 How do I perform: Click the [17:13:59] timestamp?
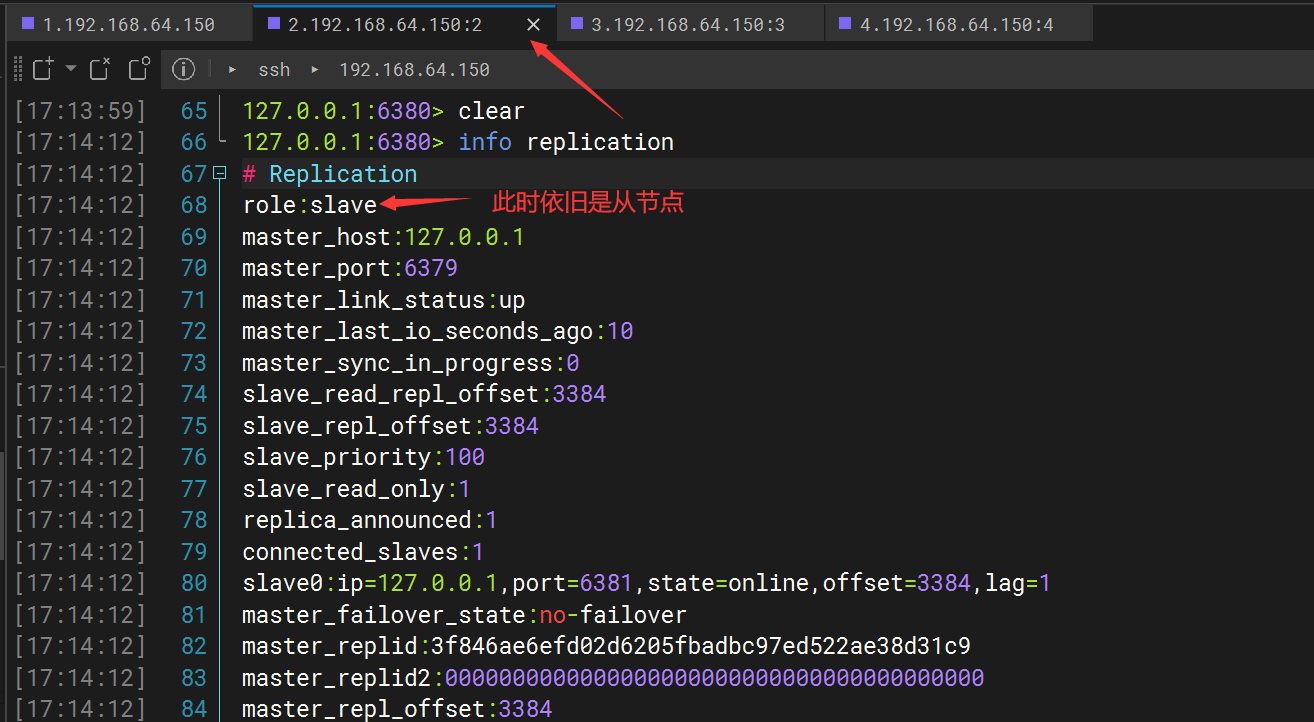coord(80,110)
